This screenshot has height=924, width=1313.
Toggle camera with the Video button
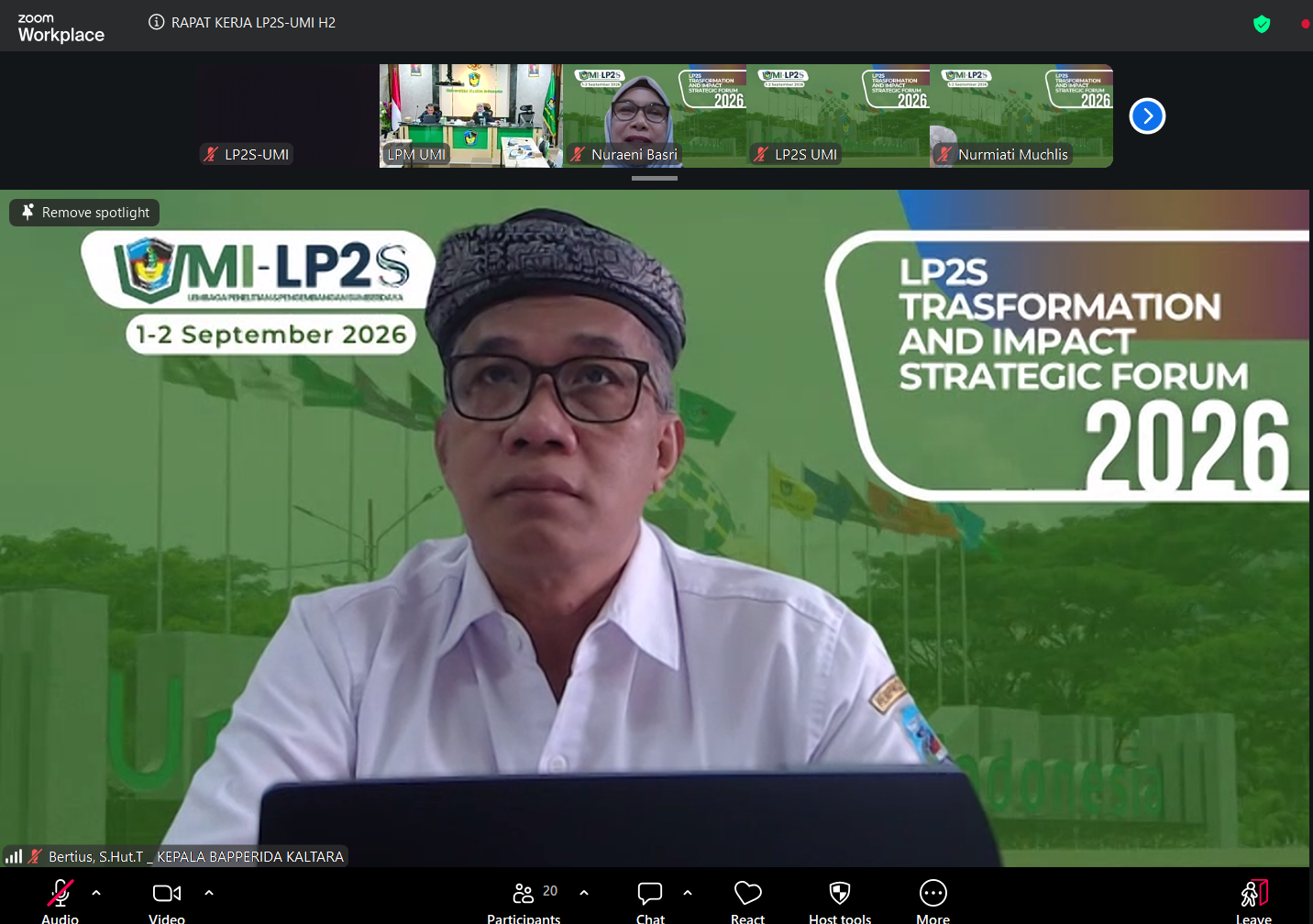167,900
